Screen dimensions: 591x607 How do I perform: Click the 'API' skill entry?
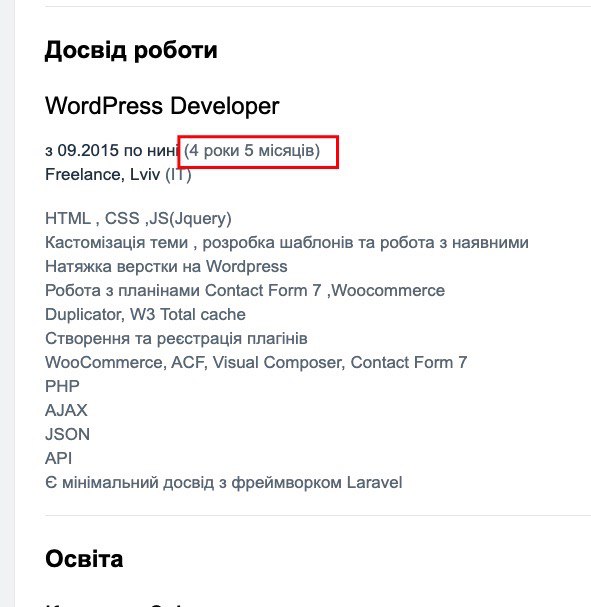[x=58, y=458]
